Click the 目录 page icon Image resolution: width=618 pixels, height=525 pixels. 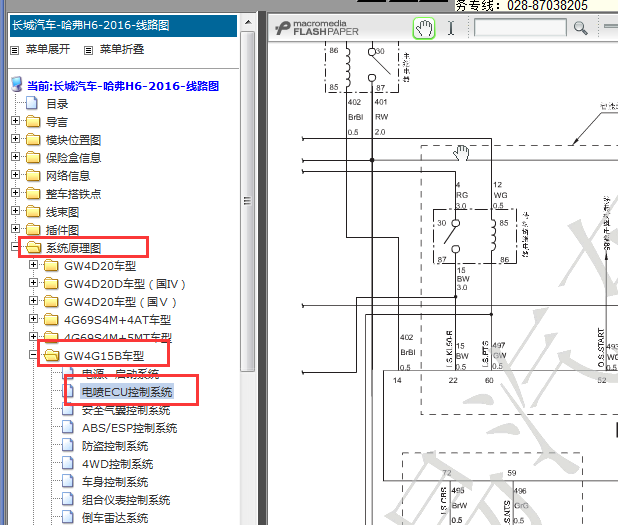[32, 103]
